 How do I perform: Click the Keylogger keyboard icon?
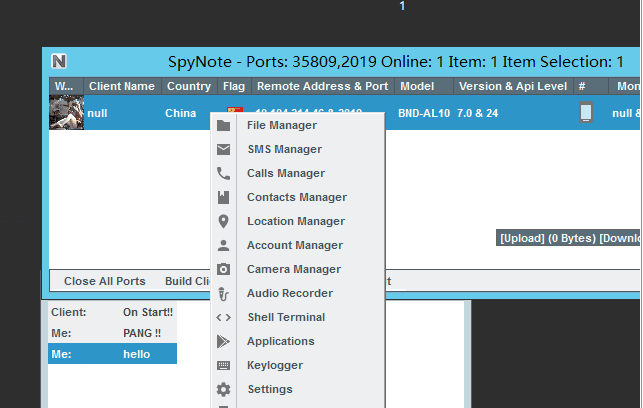coord(223,365)
